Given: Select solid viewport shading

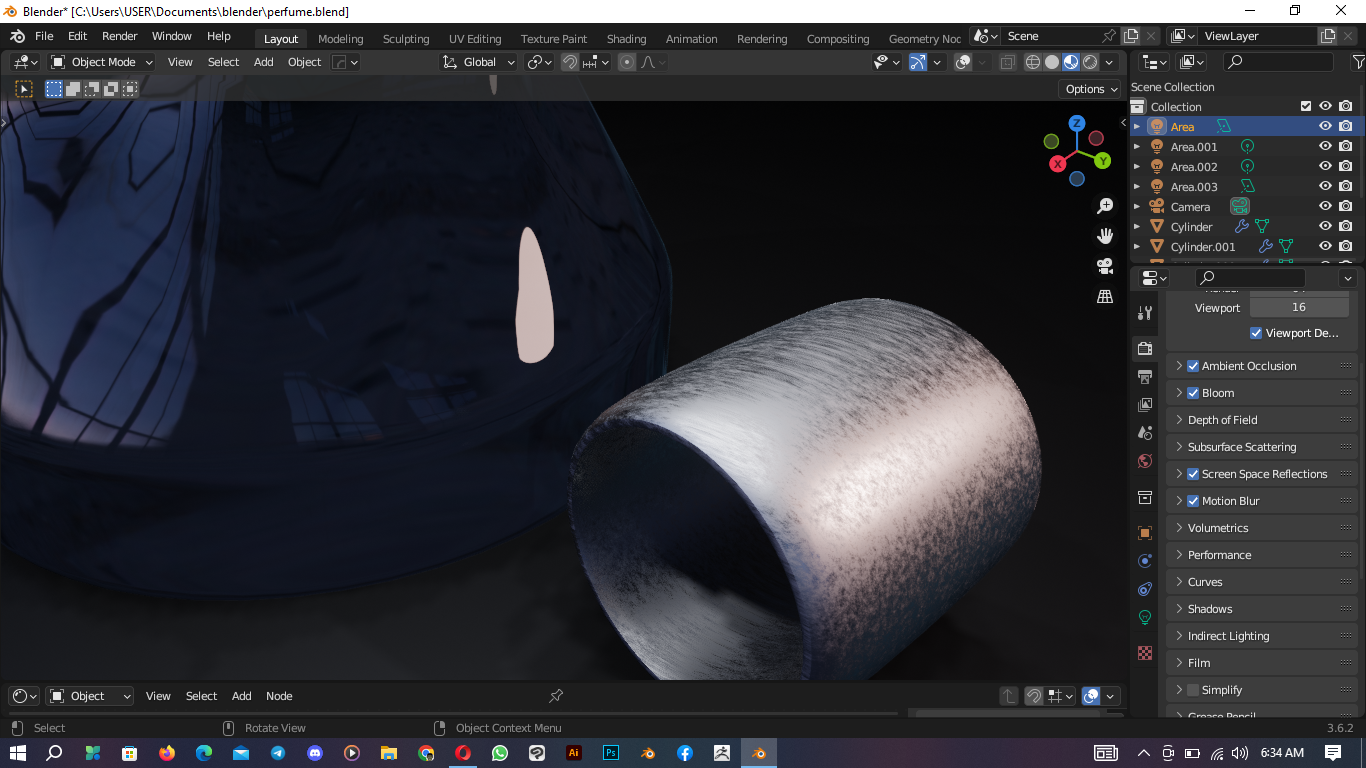Looking at the screenshot, I should click(1052, 62).
